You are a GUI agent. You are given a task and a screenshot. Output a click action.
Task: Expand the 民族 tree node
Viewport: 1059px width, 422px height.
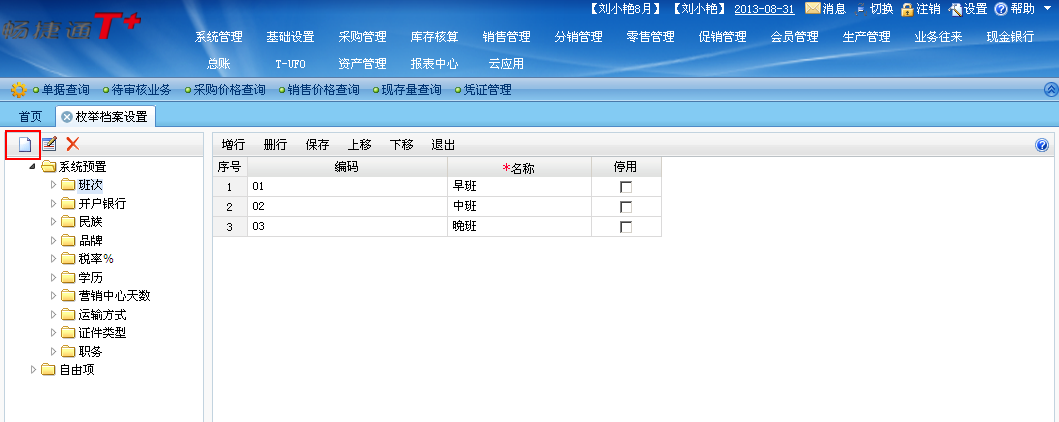[x=53, y=221]
